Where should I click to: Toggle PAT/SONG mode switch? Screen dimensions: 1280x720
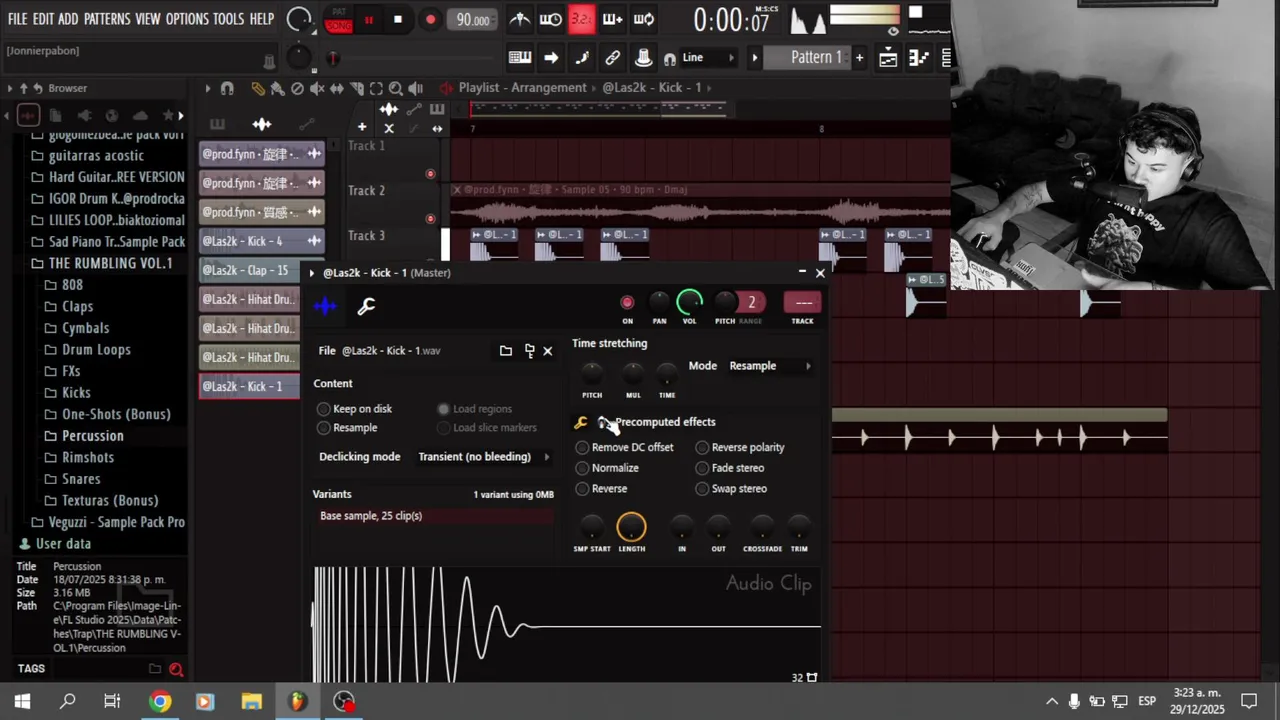click(338, 20)
